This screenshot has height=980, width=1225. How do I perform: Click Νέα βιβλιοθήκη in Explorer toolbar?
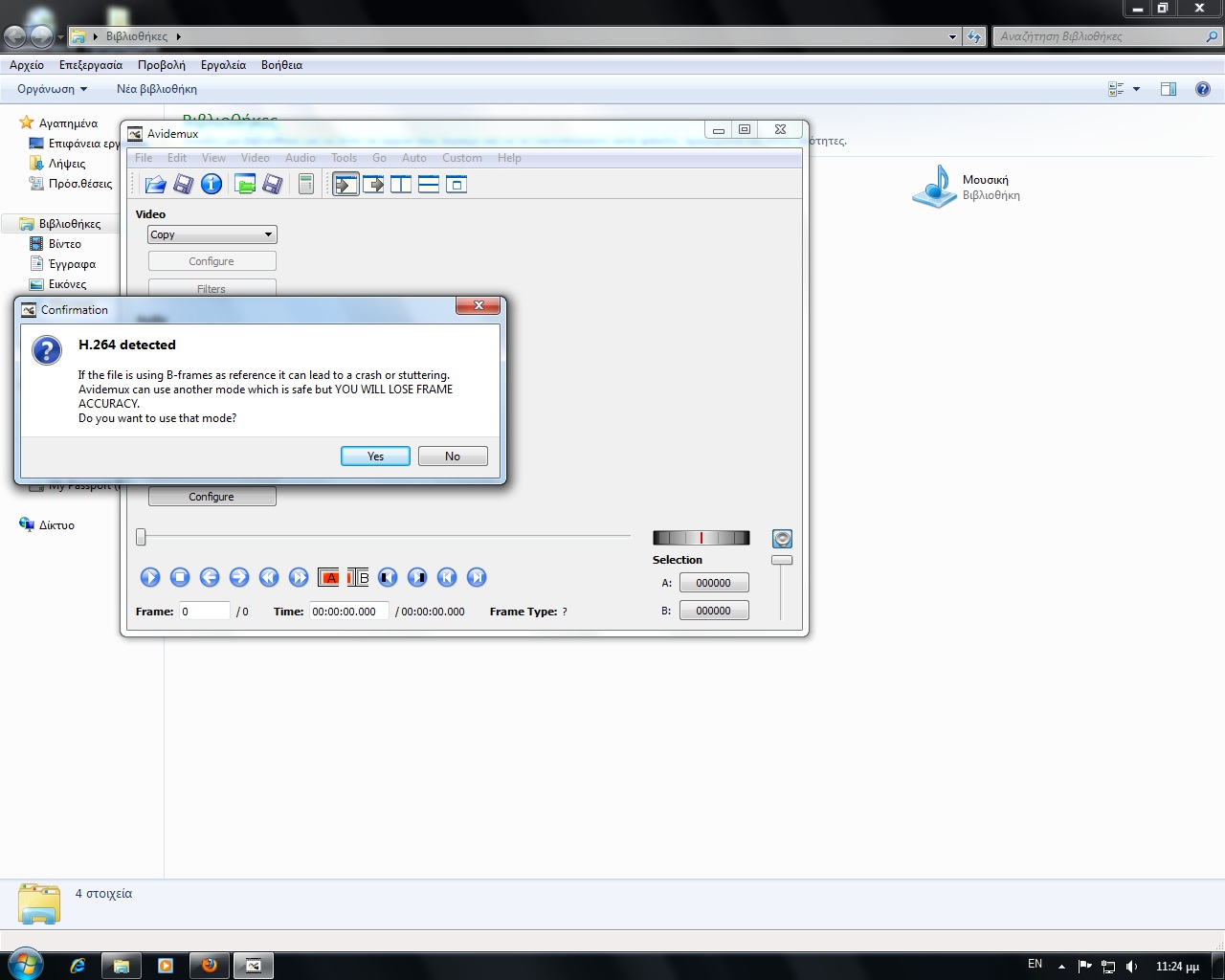pos(157,89)
